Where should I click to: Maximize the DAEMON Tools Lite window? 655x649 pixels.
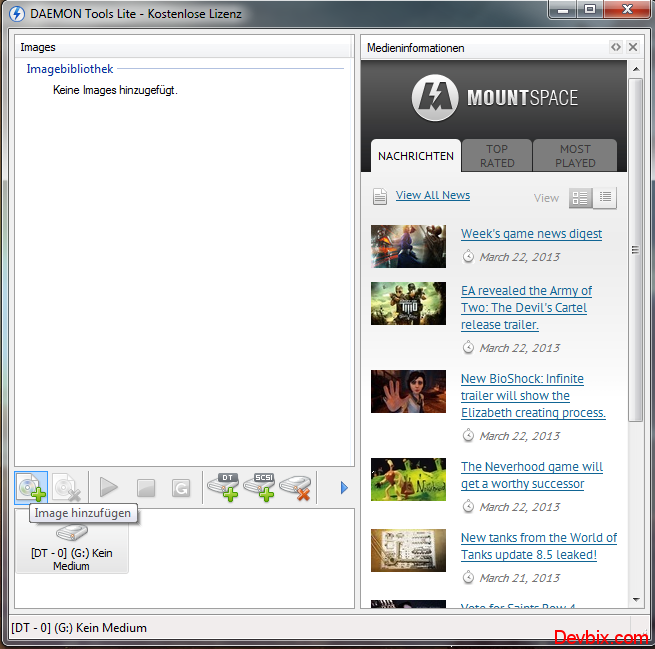[589, 10]
